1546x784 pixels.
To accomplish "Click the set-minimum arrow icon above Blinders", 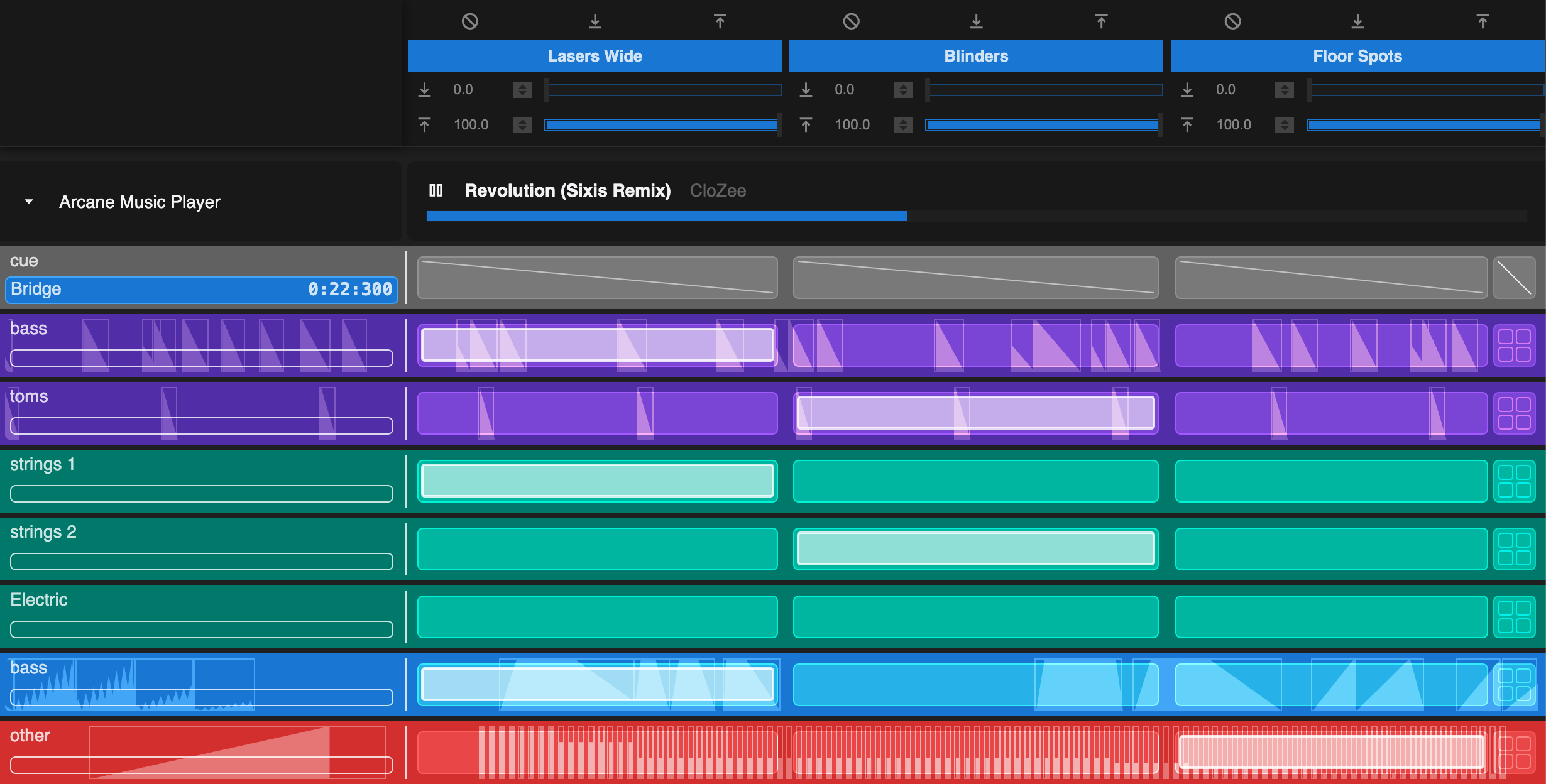I will 976,21.
